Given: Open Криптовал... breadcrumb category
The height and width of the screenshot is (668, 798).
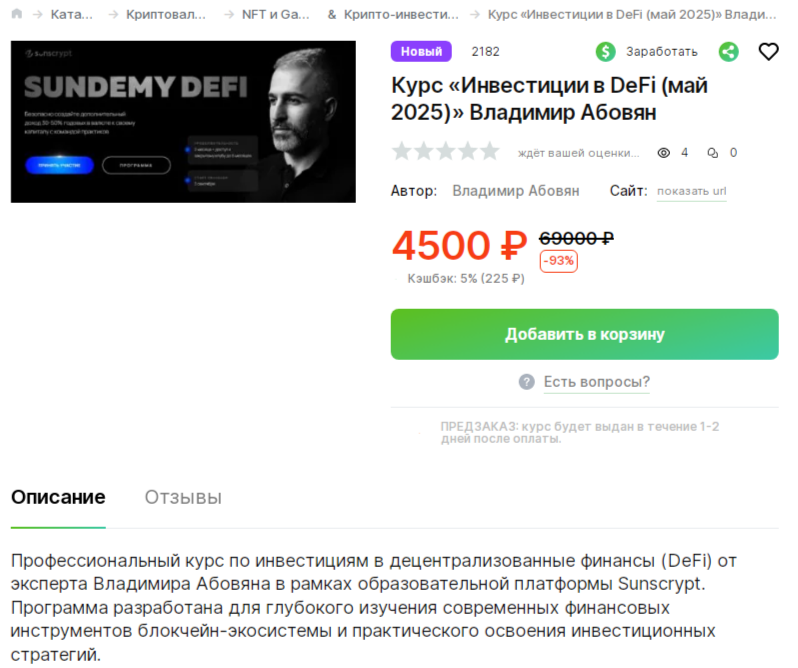Looking at the screenshot, I should (166, 14).
